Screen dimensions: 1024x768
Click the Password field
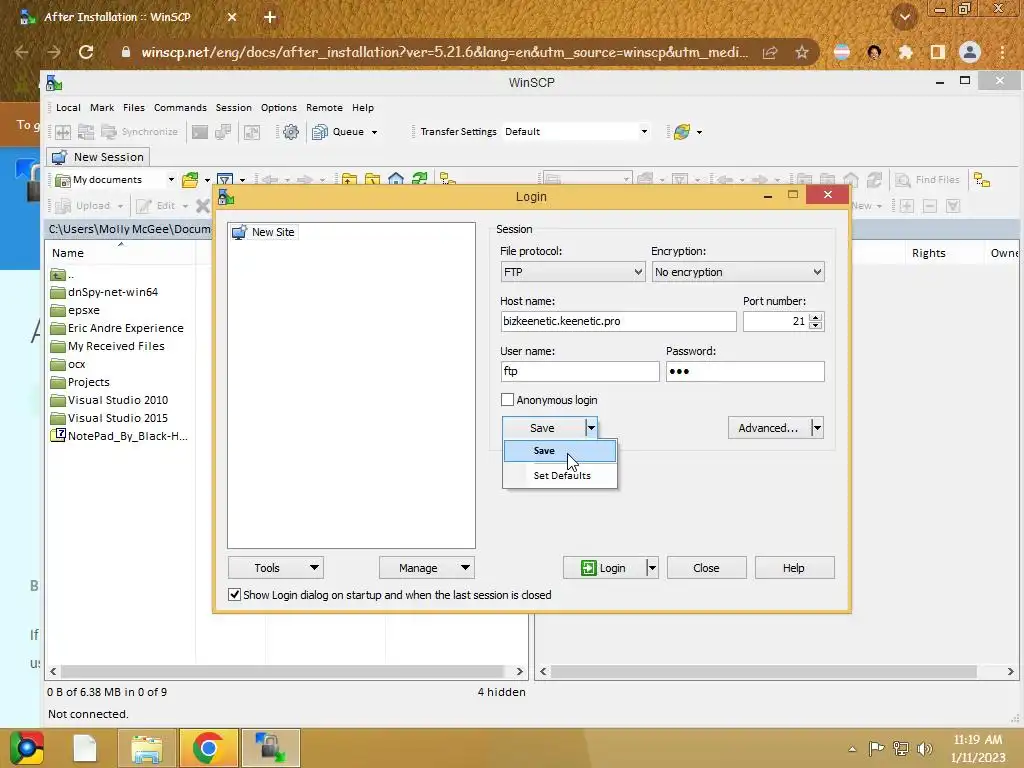(x=745, y=372)
